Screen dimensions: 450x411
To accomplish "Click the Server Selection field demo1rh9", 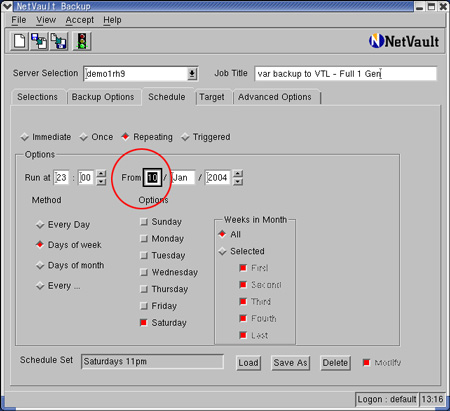I will [136, 74].
